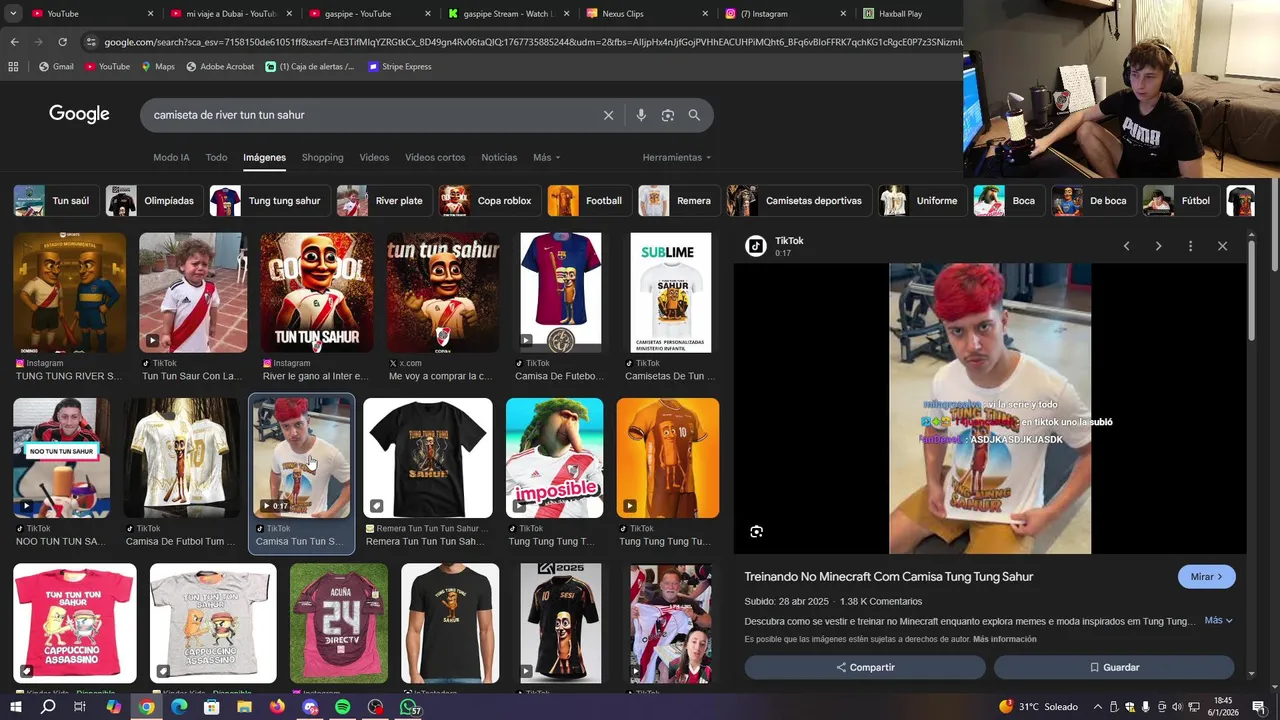Image resolution: width=1280 pixels, height=720 pixels.
Task: Open WhatsApp from taskbar
Action: pos(408,707)
